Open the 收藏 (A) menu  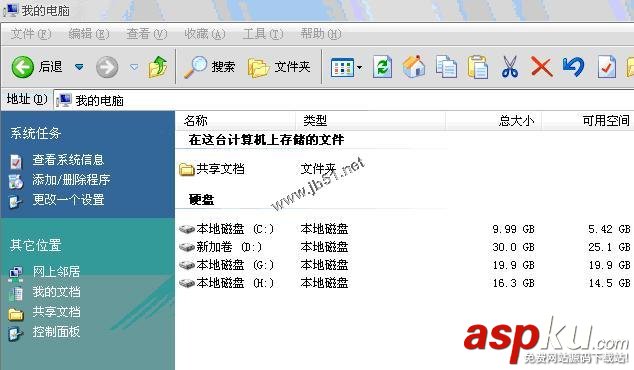pos(205,34)
